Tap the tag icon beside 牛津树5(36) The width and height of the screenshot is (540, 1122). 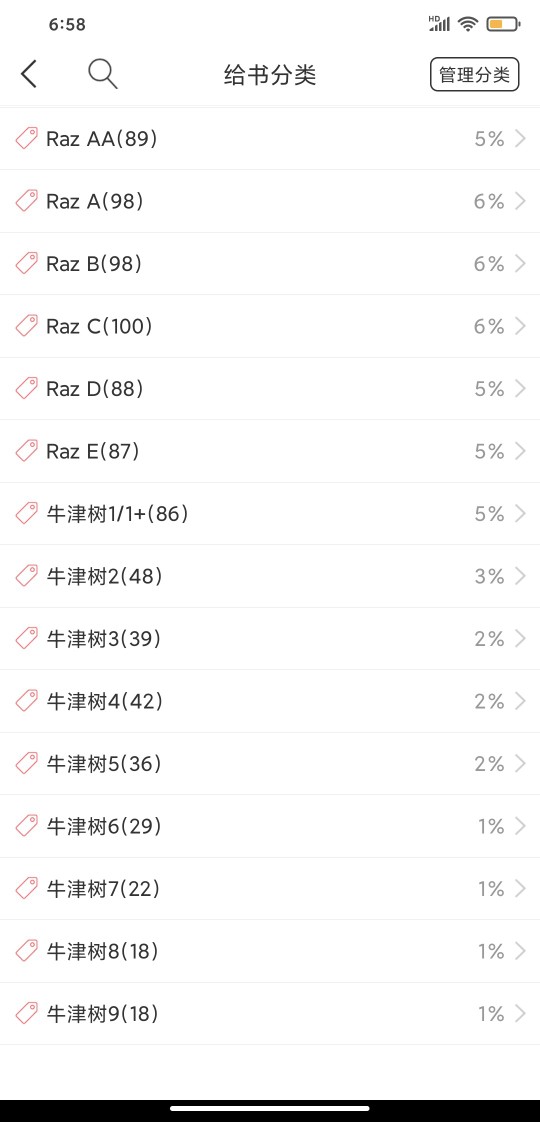[26, 764]
